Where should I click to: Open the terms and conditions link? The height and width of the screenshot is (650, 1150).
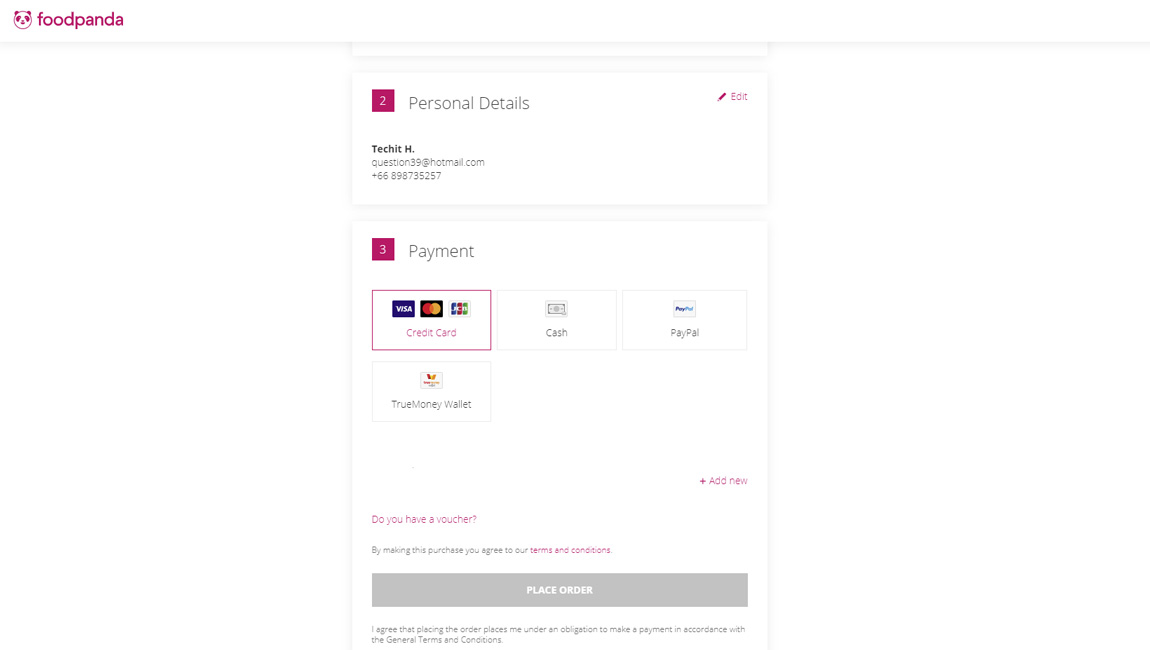click(570, 550)
